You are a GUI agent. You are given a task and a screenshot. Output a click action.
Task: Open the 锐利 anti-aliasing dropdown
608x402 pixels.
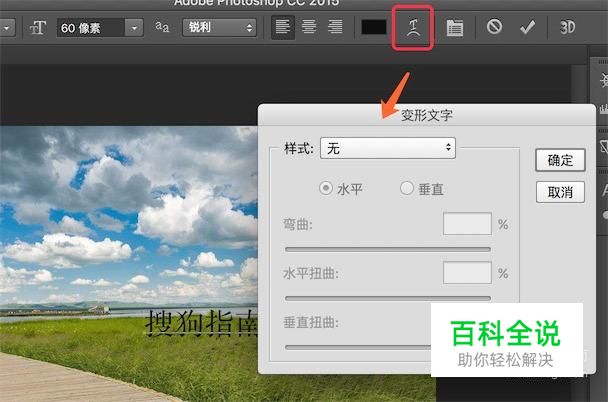click(x=219, y=28)
